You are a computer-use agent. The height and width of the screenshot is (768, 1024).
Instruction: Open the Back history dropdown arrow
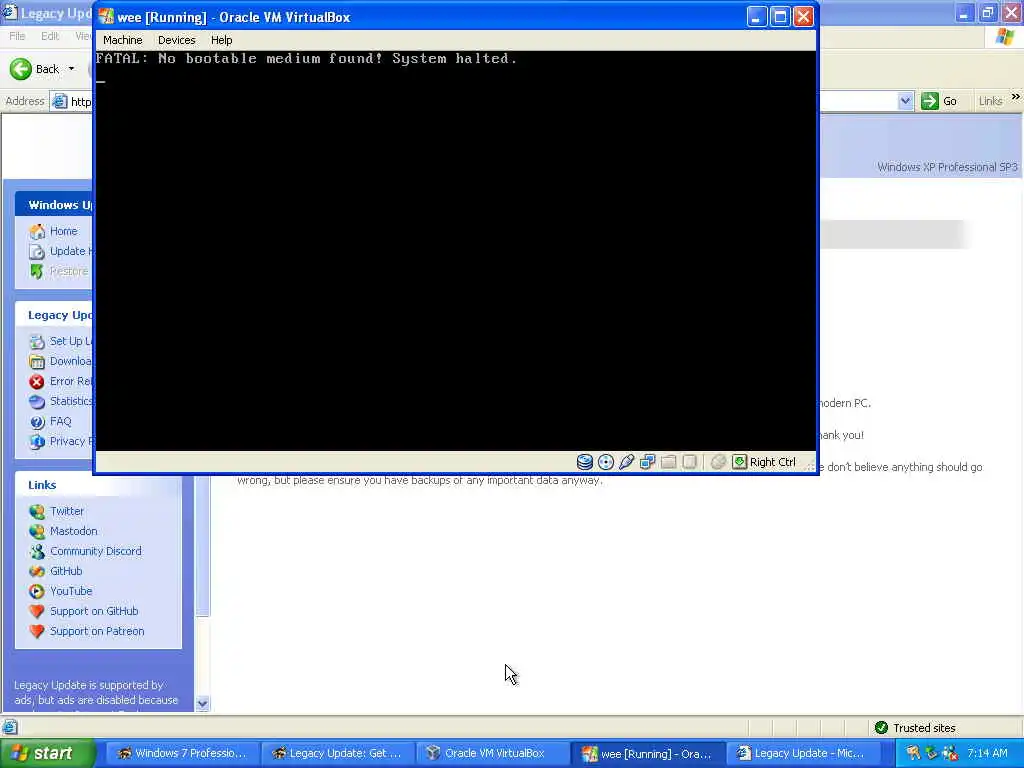tap(71, 69)
